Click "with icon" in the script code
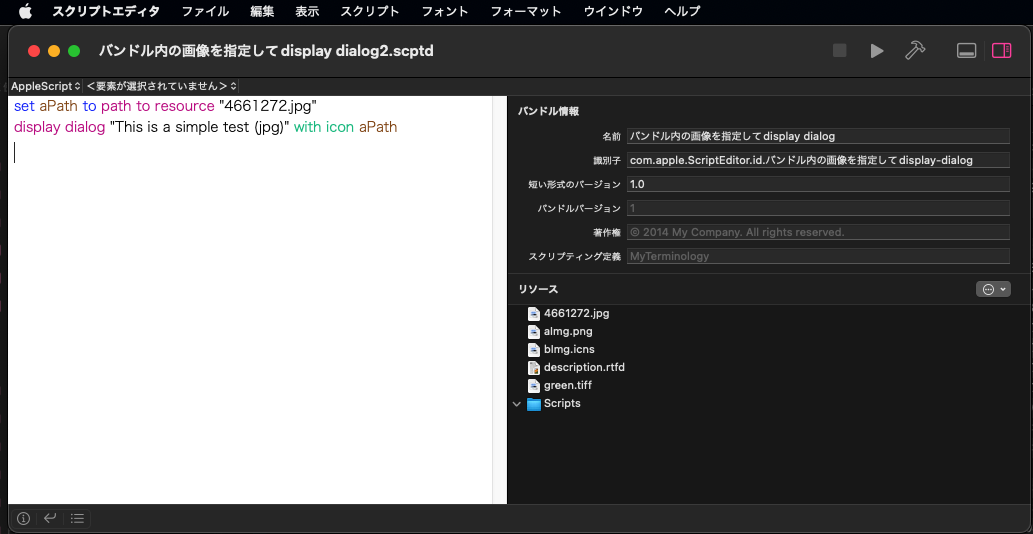 (324, 127)
